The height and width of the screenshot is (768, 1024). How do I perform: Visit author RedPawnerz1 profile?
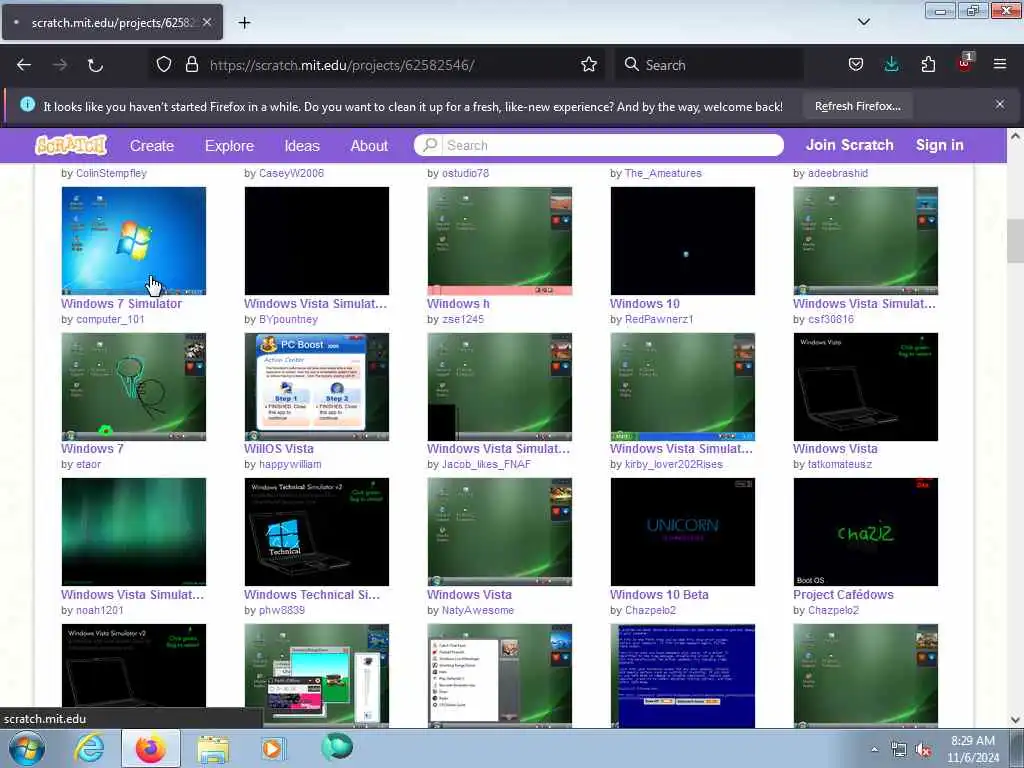click(x=659, y=319)
